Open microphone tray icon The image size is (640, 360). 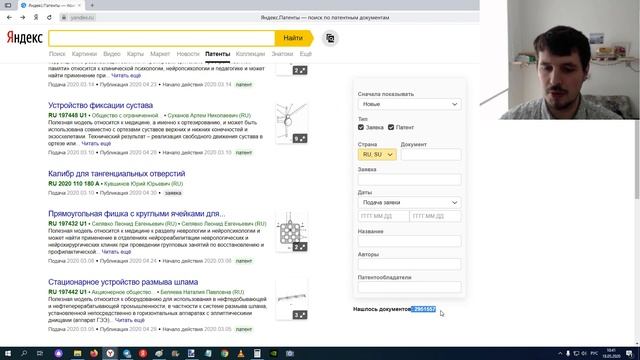(568, 353)
